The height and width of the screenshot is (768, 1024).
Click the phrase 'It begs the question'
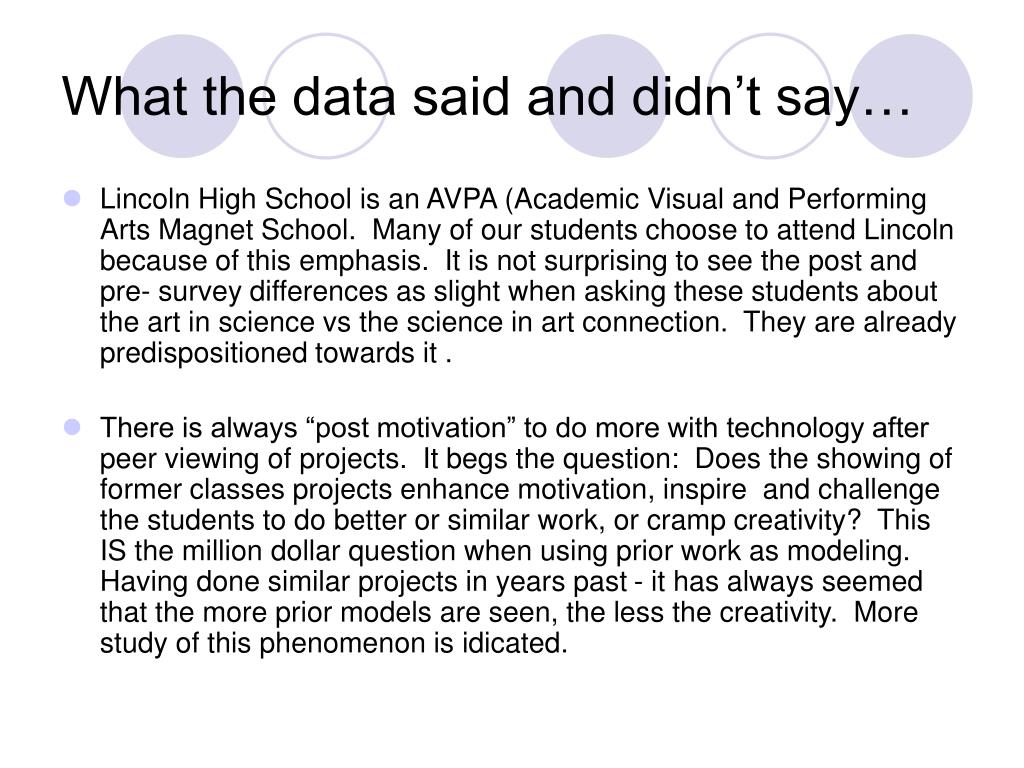pyautogui.click(x=551, y=459)
